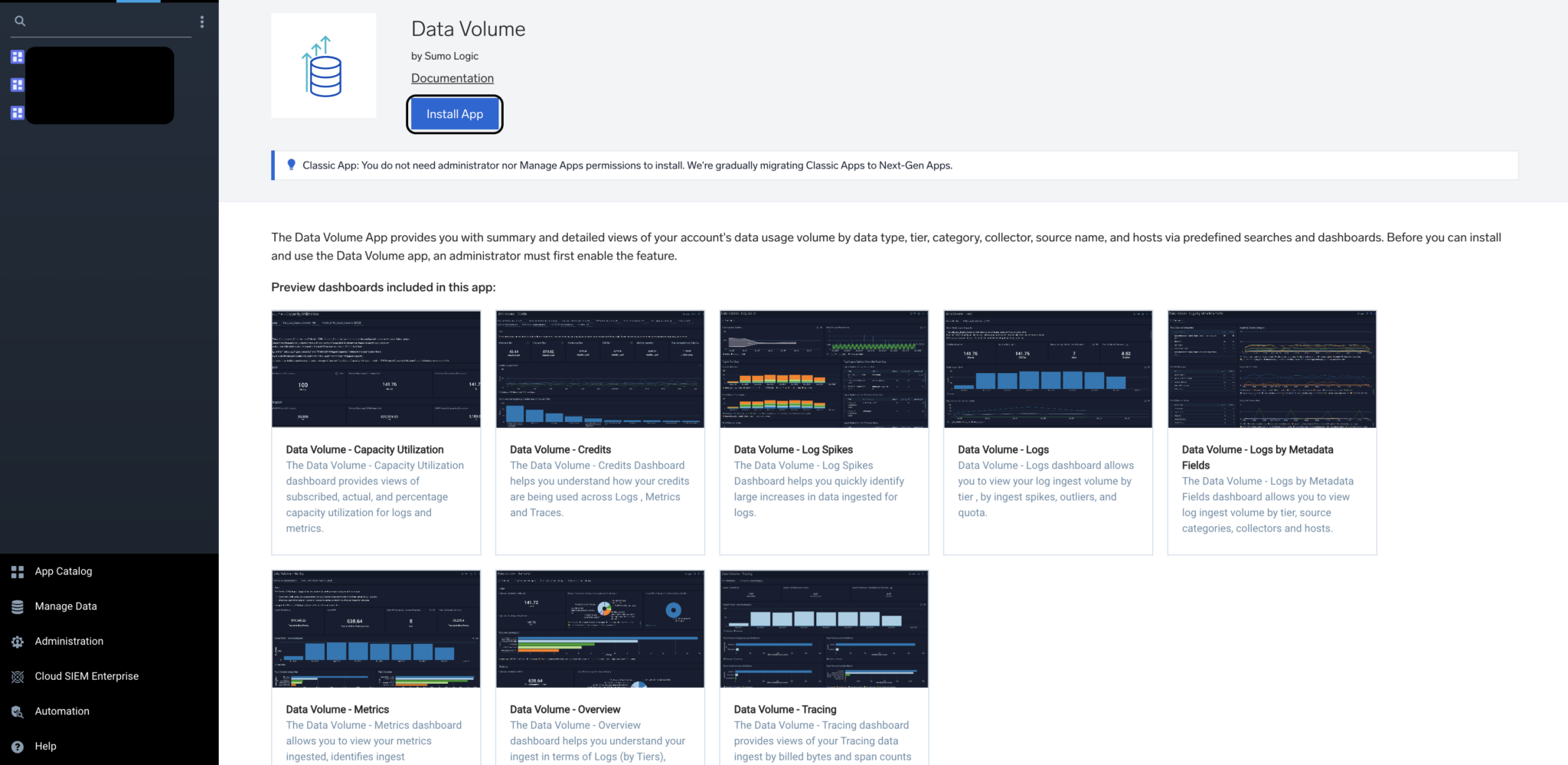Open the three-dot overflow menu
This screenshot has width=1568, height=765.
pos(202,21)
